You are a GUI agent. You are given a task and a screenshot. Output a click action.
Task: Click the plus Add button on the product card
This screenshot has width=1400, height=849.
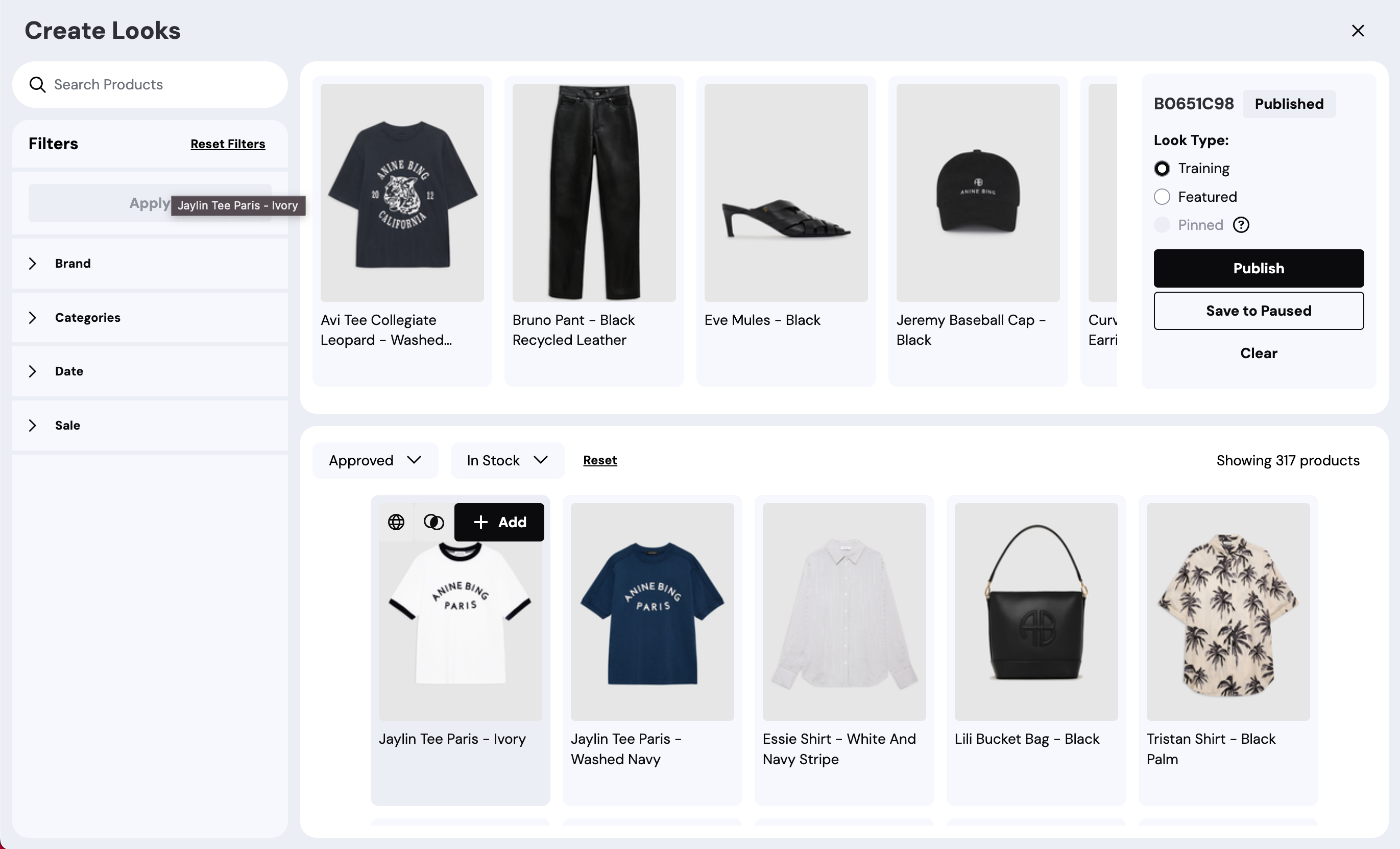click(x=499, y=522)
